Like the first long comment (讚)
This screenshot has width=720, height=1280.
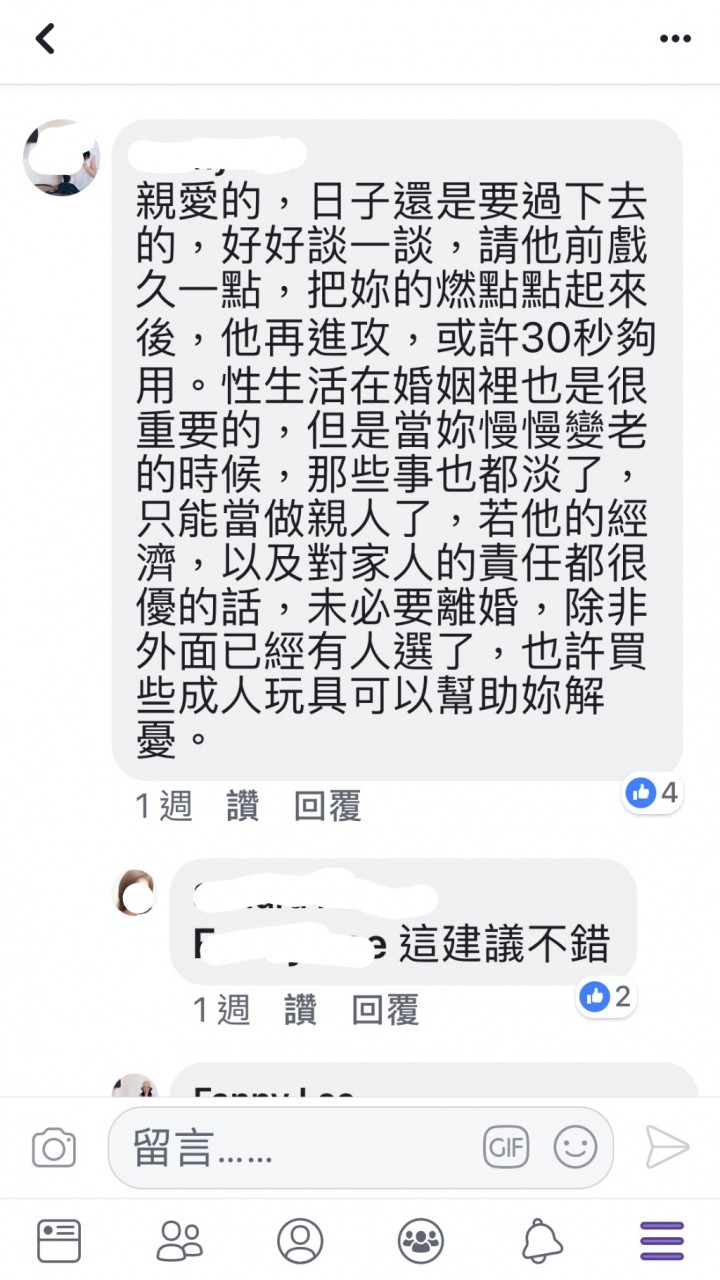tap(243, 806)
